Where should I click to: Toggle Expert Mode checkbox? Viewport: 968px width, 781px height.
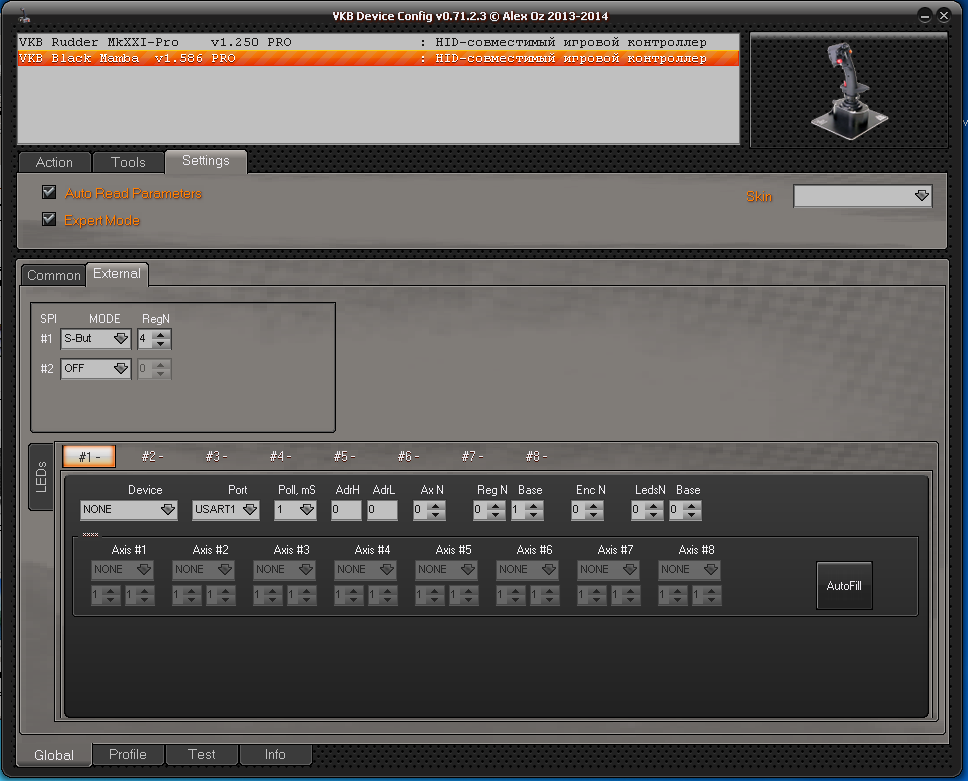point(49,219)
